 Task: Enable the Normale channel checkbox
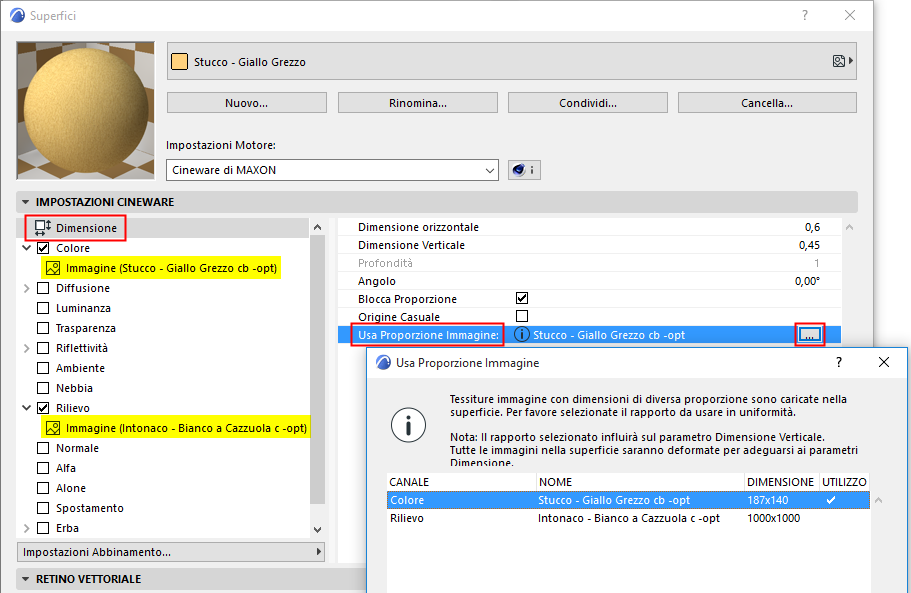43,448
